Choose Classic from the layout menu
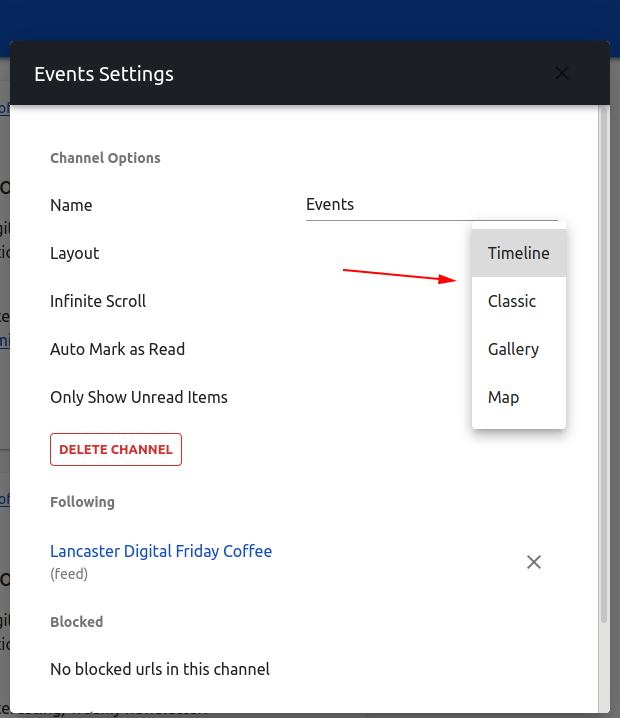The height and width of the screenshot is (718, 620). 512,301
